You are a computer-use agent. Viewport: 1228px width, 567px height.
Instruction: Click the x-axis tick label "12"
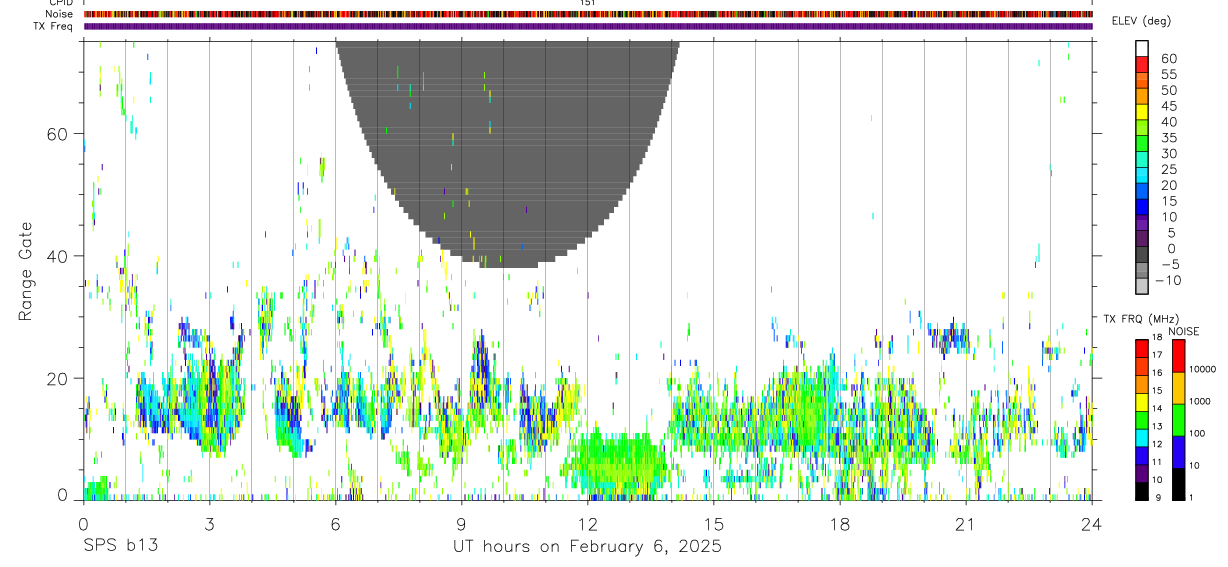[587, 523]
